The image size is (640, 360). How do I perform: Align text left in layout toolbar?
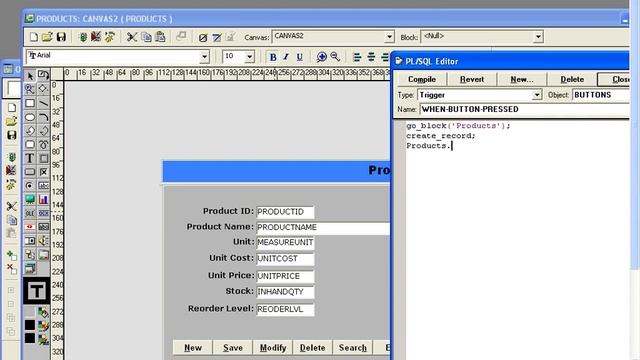pyautogui.click(x=357, y=57)
